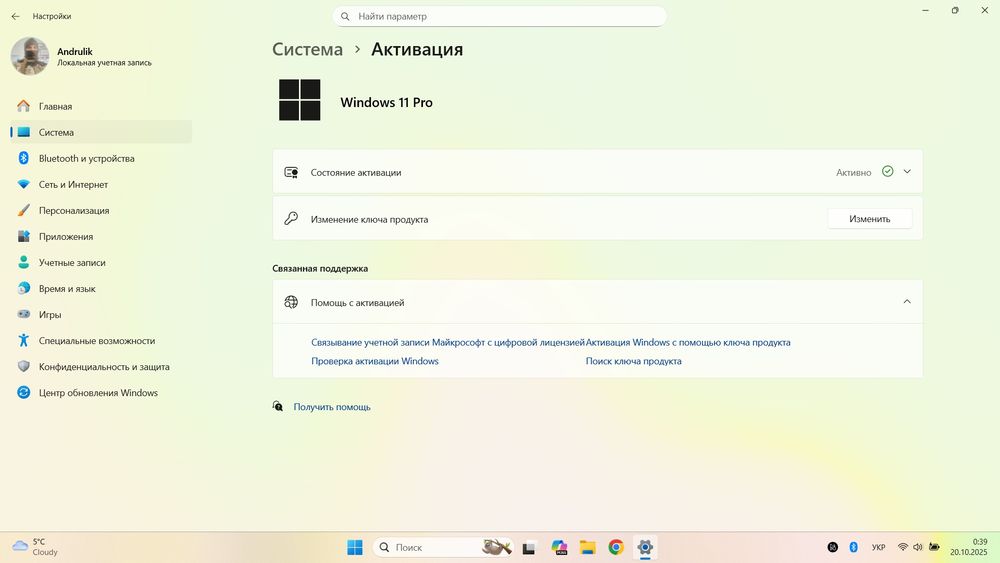Expand the Состояние активации chevron
Screen dimensions: 1000x563
(x=907, y=172)
